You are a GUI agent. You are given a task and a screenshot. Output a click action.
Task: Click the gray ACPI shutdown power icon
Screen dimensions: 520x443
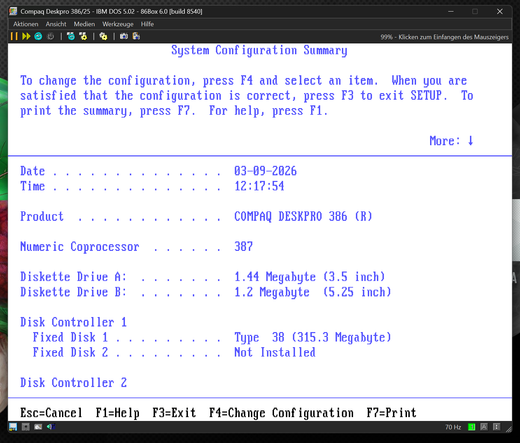pyautogui.click(x=51, y=36)
